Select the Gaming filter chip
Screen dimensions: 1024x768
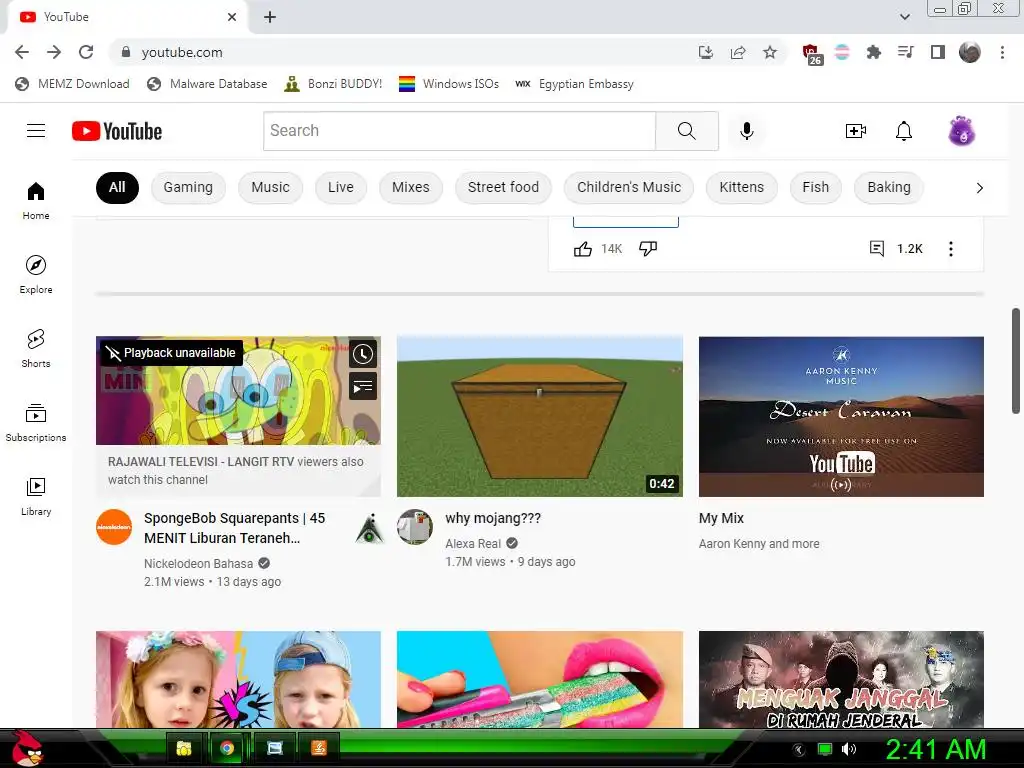[x=188, y=188]
